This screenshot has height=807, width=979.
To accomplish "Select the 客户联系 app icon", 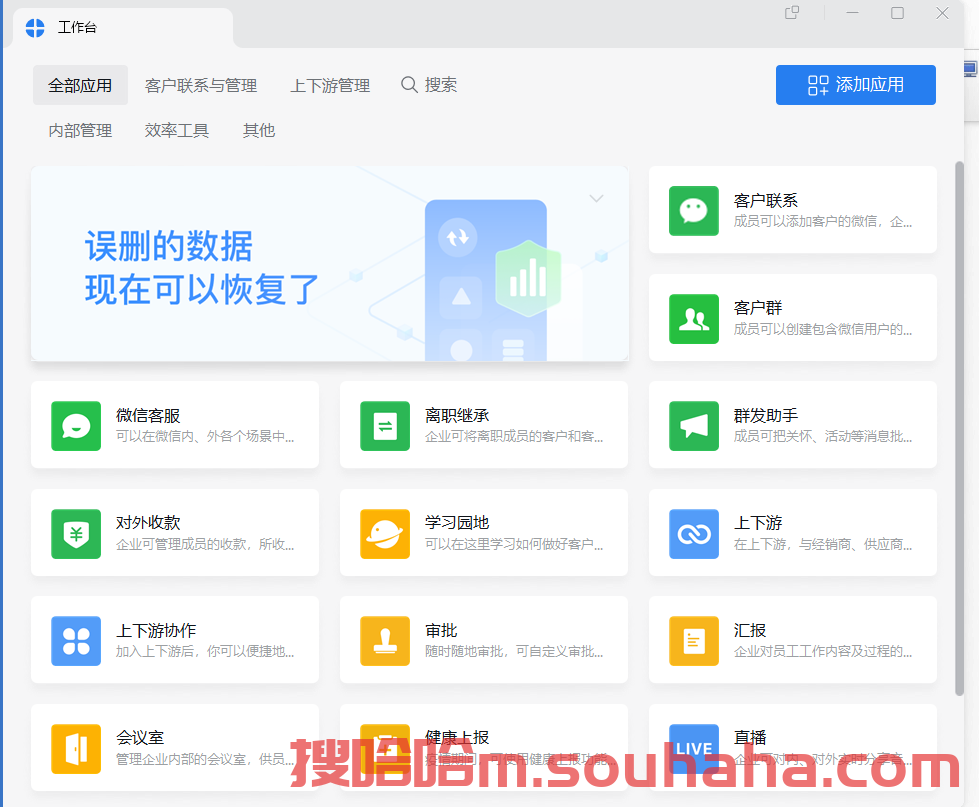I will [694, 211].
